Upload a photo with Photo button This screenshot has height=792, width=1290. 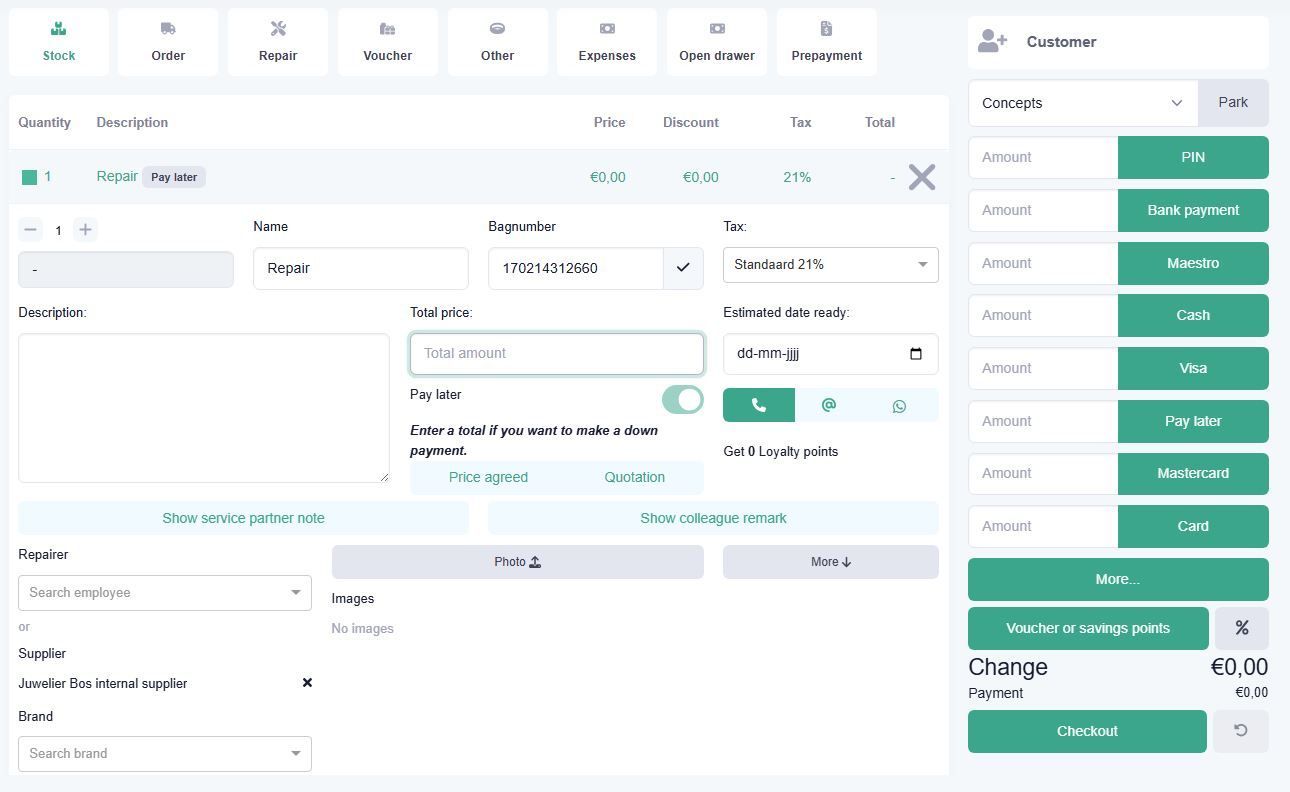coord(518,562)
